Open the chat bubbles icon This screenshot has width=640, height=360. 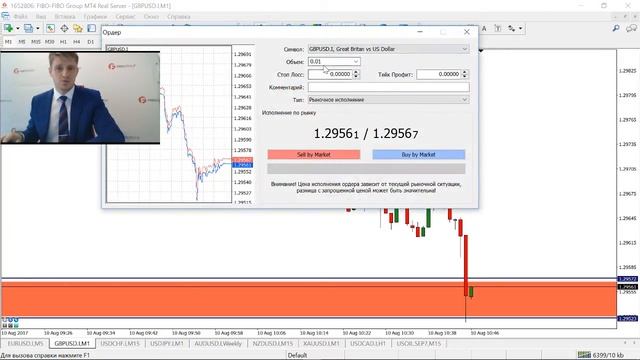click(x=631, y=28)
